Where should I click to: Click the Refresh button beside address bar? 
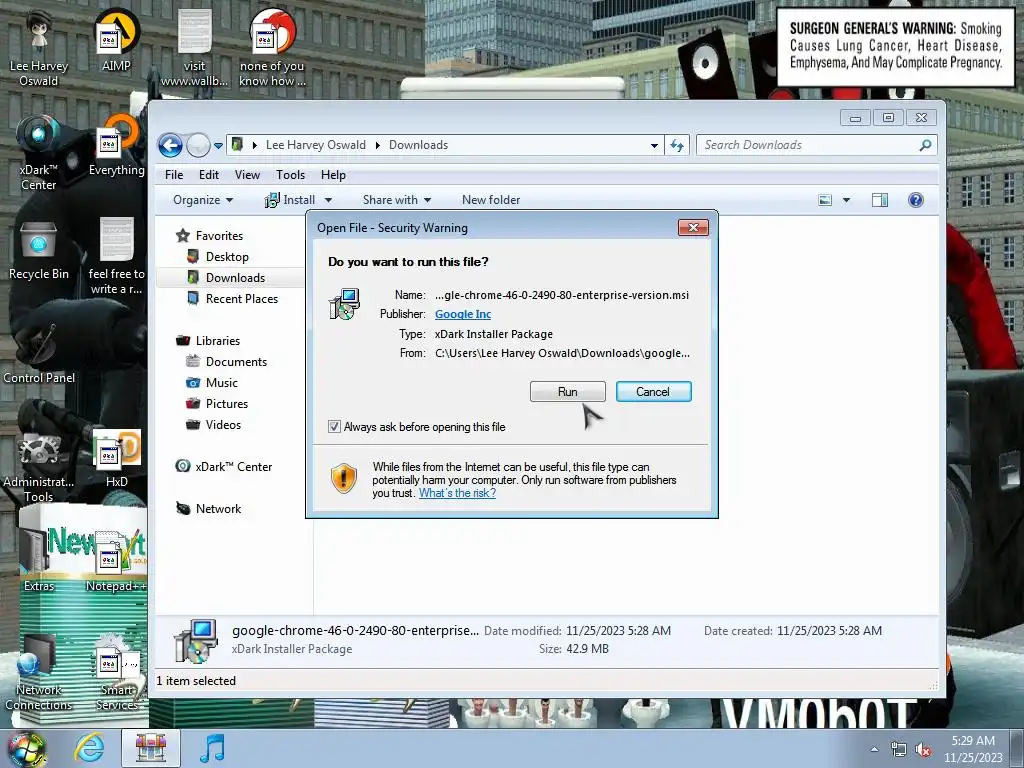click(x=677, y=145)
